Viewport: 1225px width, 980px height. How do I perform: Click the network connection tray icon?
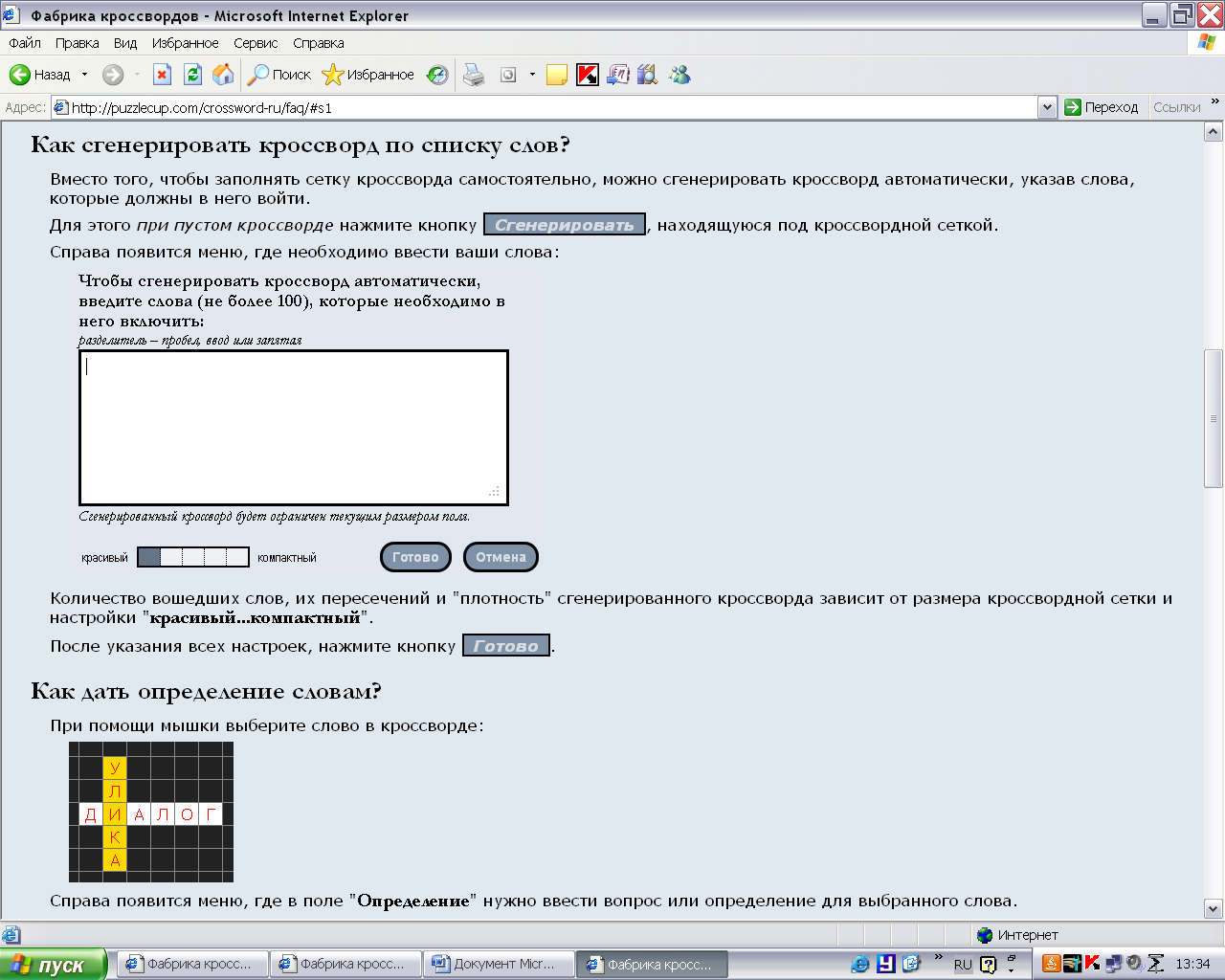1113,964
